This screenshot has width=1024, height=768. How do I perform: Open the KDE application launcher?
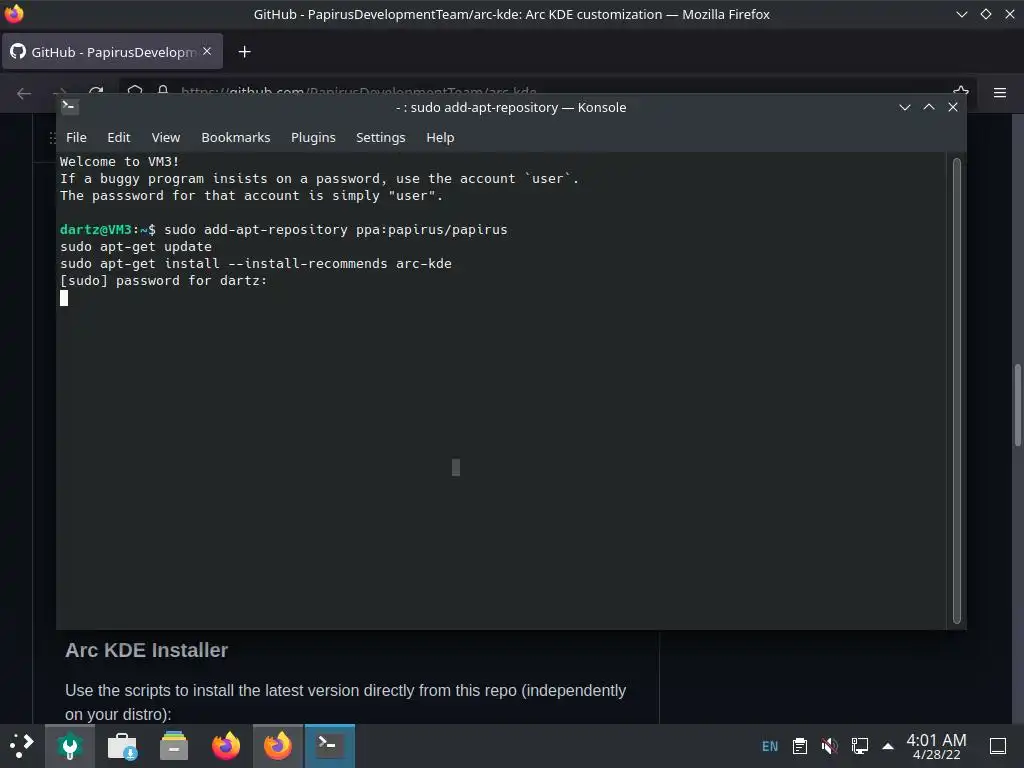21,746
